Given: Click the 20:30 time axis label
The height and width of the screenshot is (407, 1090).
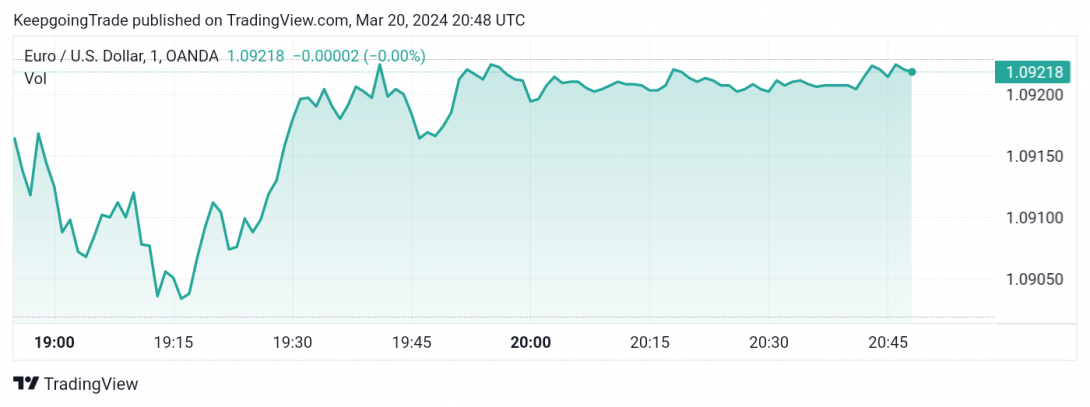Looking at the screenshot, I should pyautogui.click(x=768, y=342).
